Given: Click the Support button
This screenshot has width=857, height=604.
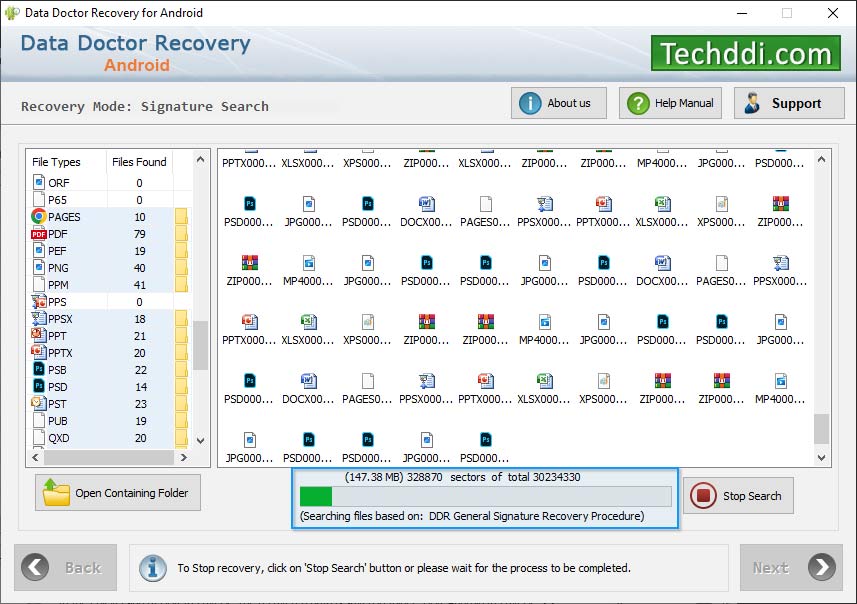Looking at the screenshot, I should [x=789, y=103].
